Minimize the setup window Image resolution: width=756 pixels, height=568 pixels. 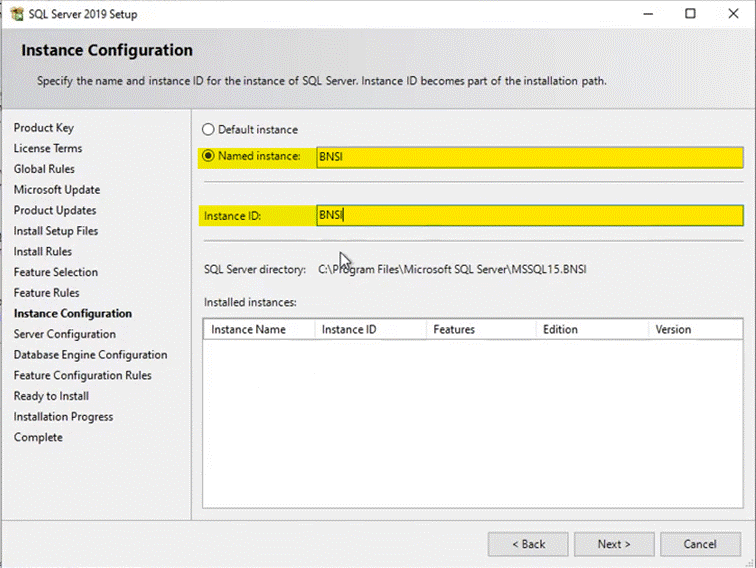pyautogui.click(x=648, y=14)
